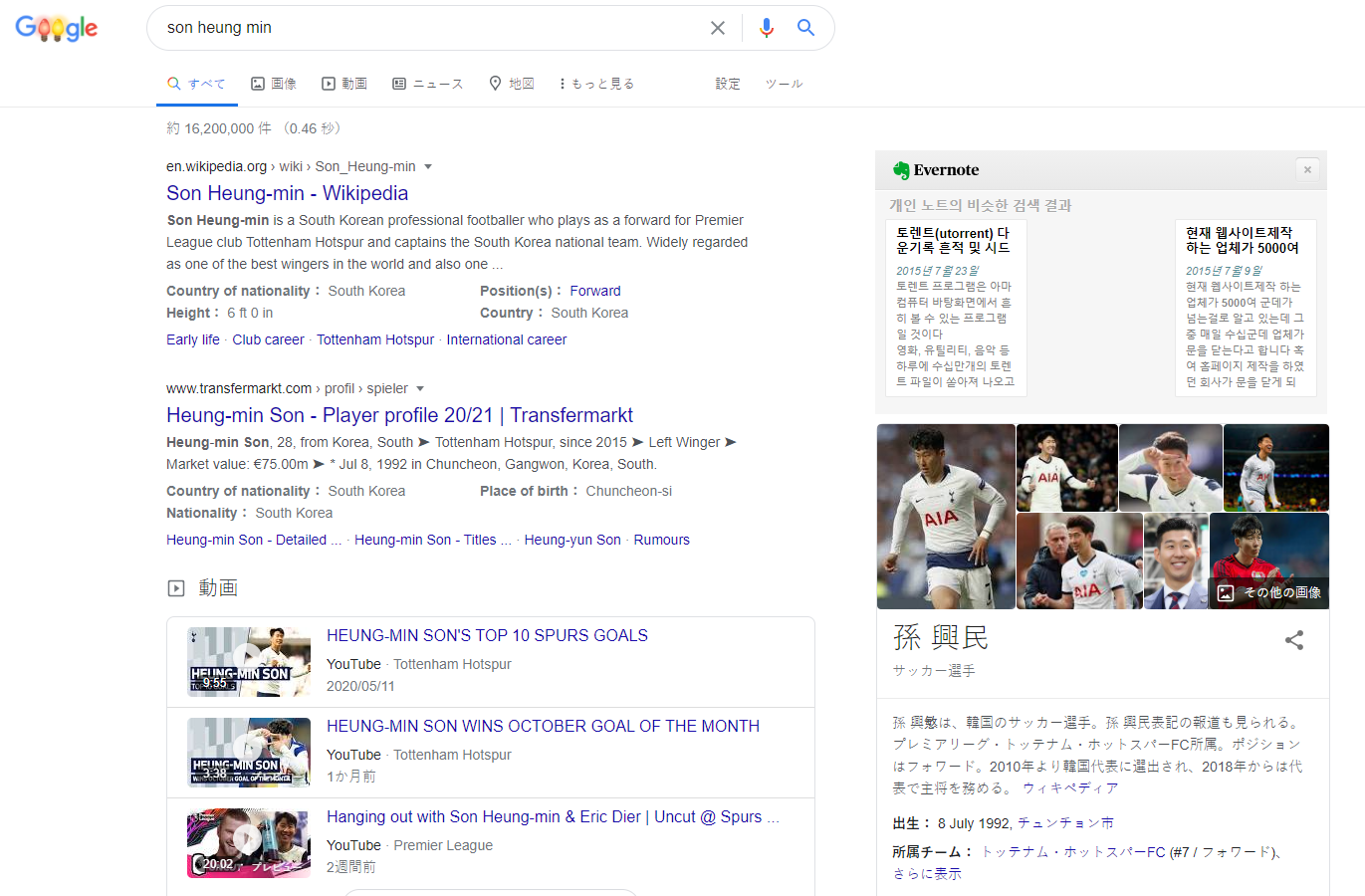Expand the もっと見る menu
The height and width of the screenshot is (896, 1365).
click(x=596, y=84)
